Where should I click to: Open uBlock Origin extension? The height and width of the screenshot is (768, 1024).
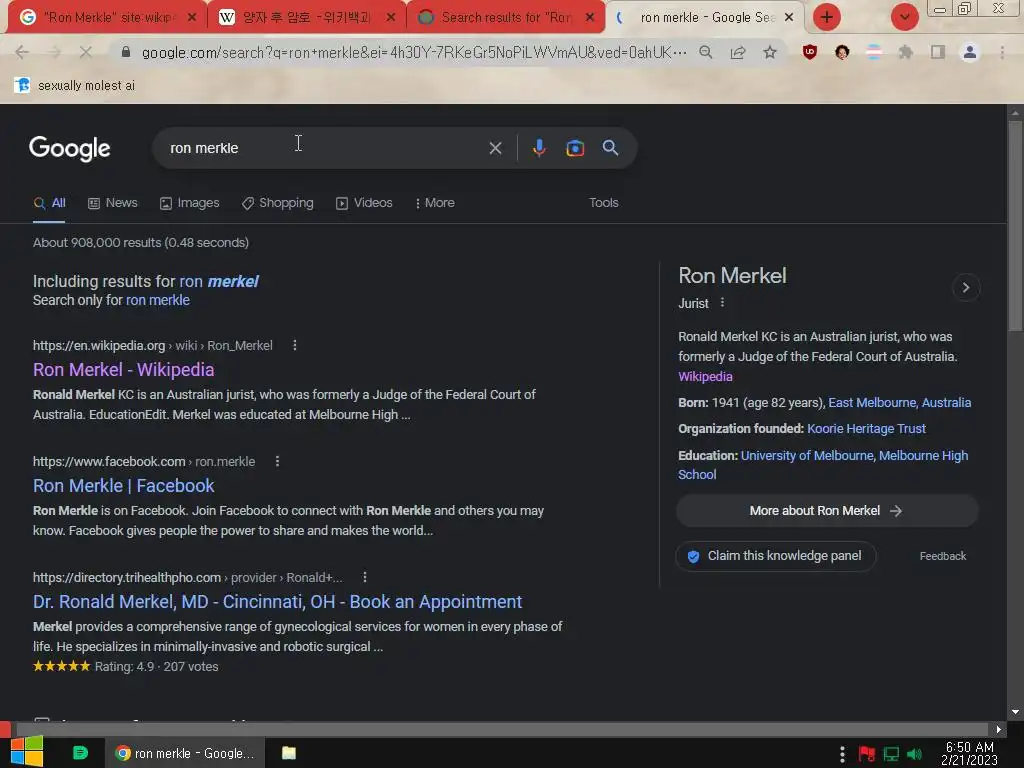pyautogui.click(x=810, y=52)
